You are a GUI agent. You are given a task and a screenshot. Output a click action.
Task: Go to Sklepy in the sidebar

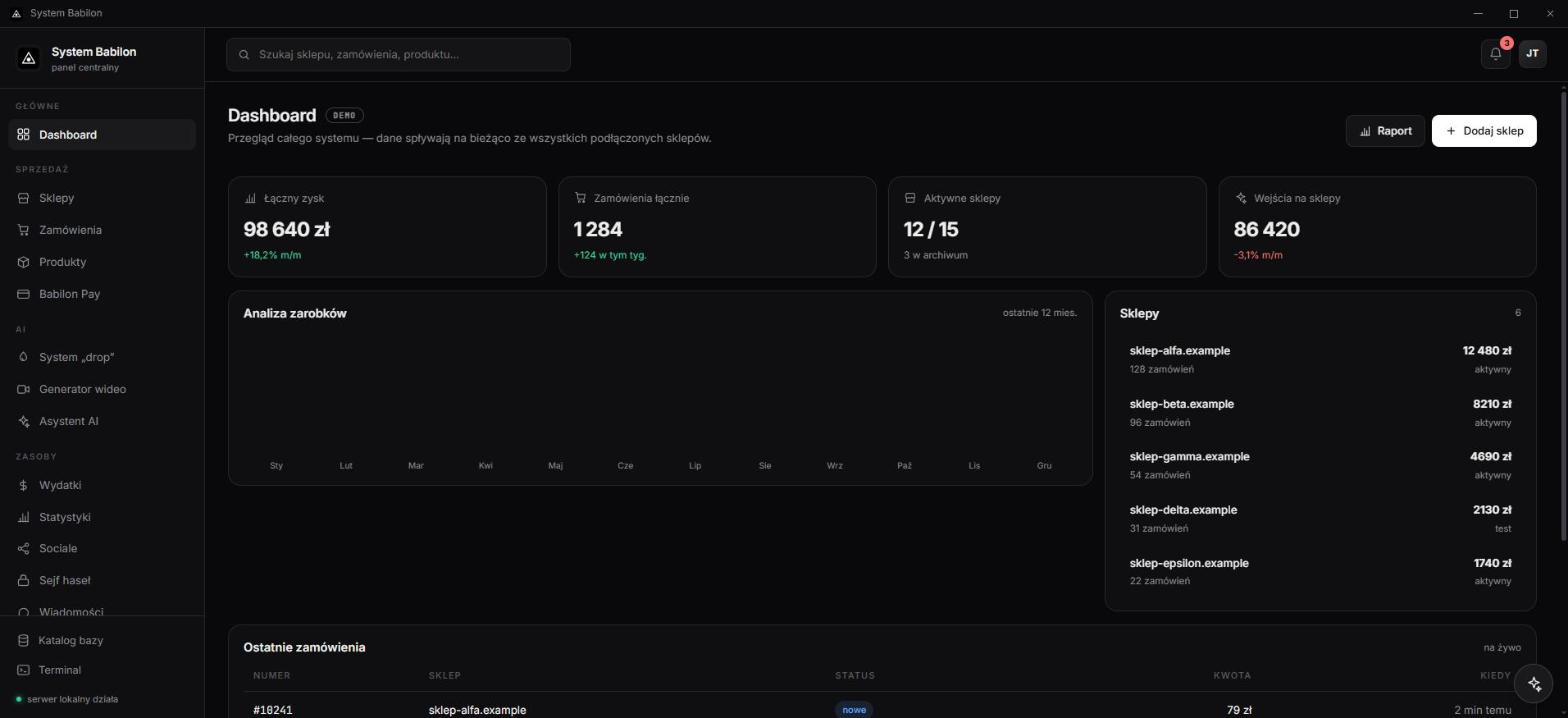[x=102, y=198]
